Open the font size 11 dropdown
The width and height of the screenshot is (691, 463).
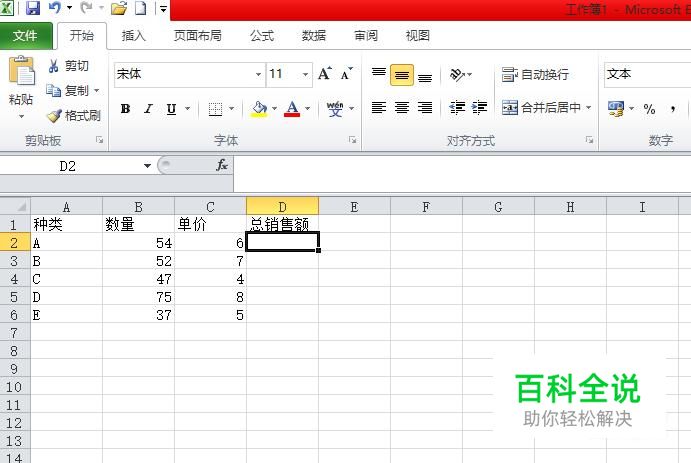(x=305, y=74)
